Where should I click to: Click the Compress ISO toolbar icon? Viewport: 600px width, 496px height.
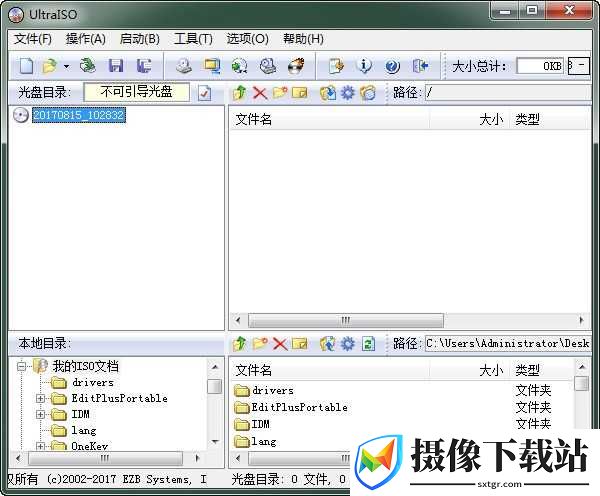[x=240, y=66]
